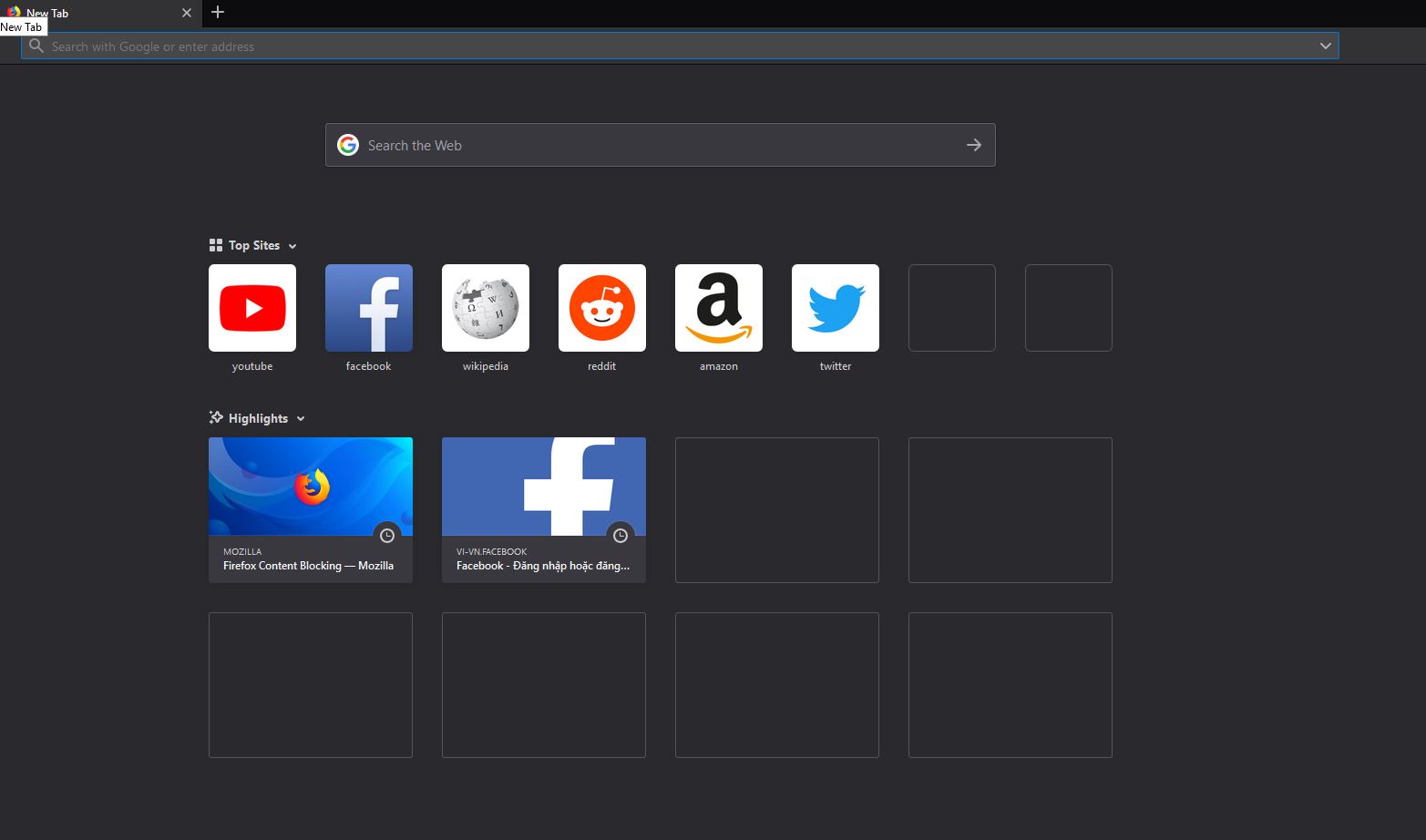Image resolution: width=1426 pixels, height=840 pixels.
Task: Open the YouTube top site tile
Action: click(x=252, y=308)
